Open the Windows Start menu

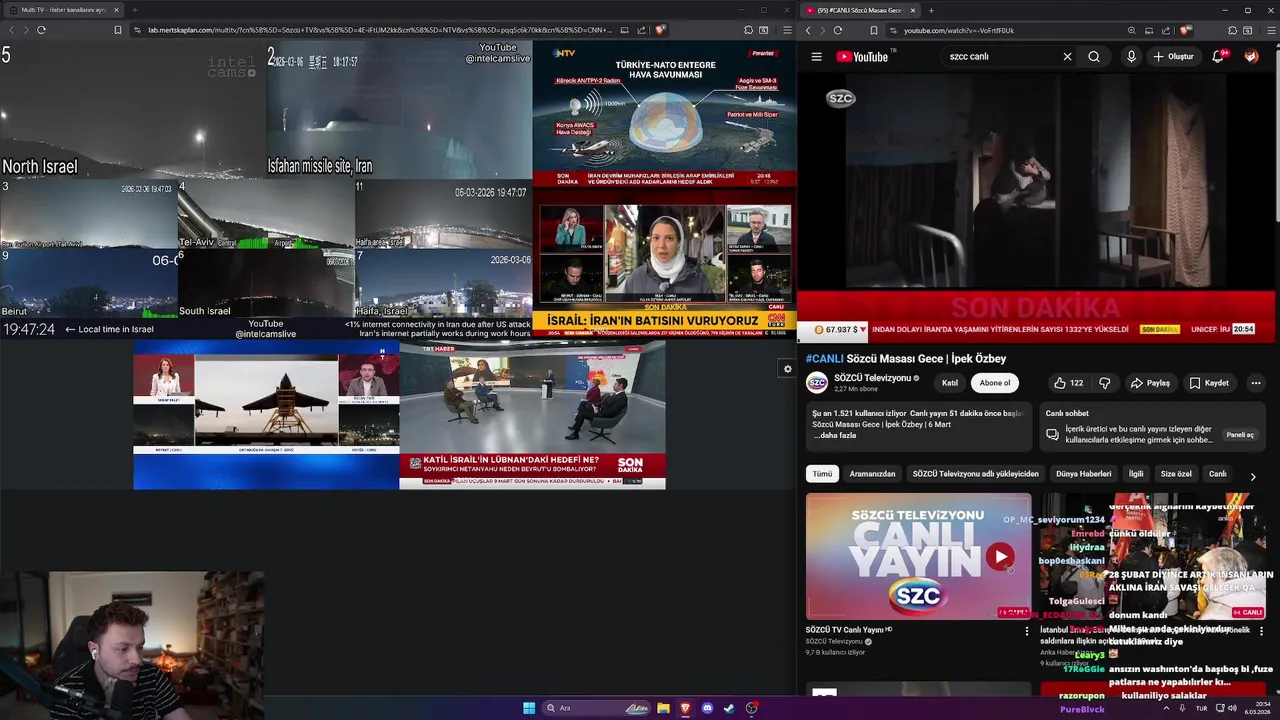click(529, 708)
